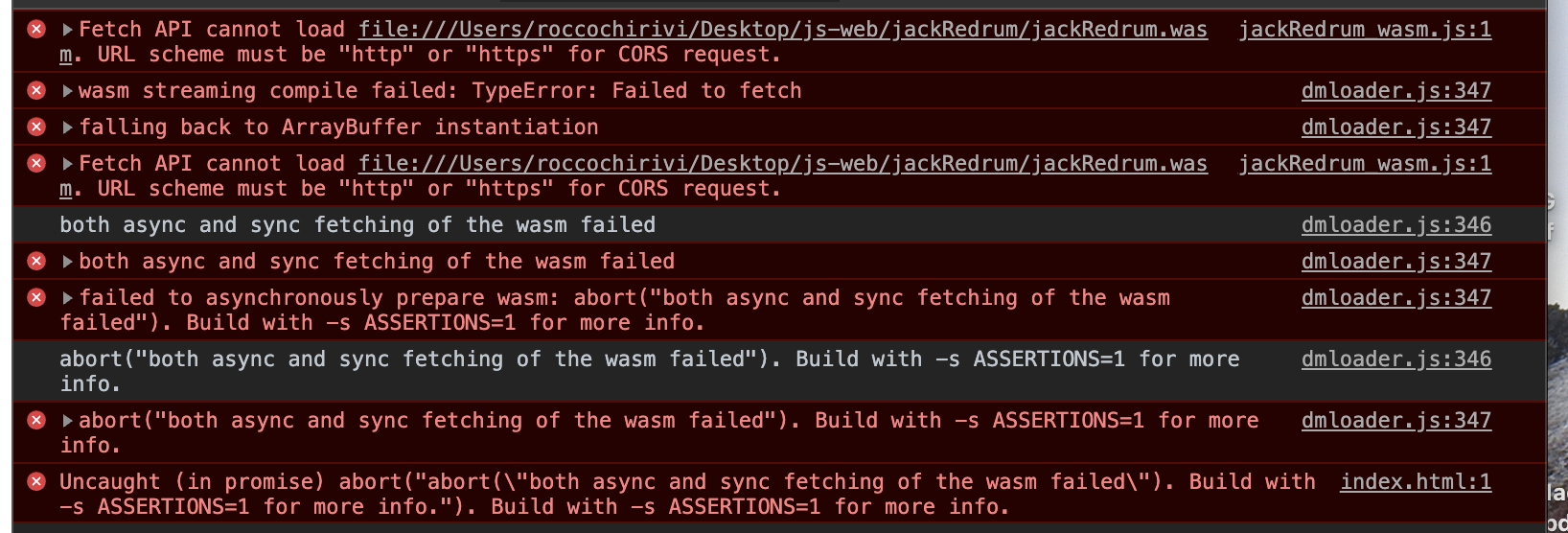Open first jackRedrum_wasm.js:1 source link

pos(1365,30)
